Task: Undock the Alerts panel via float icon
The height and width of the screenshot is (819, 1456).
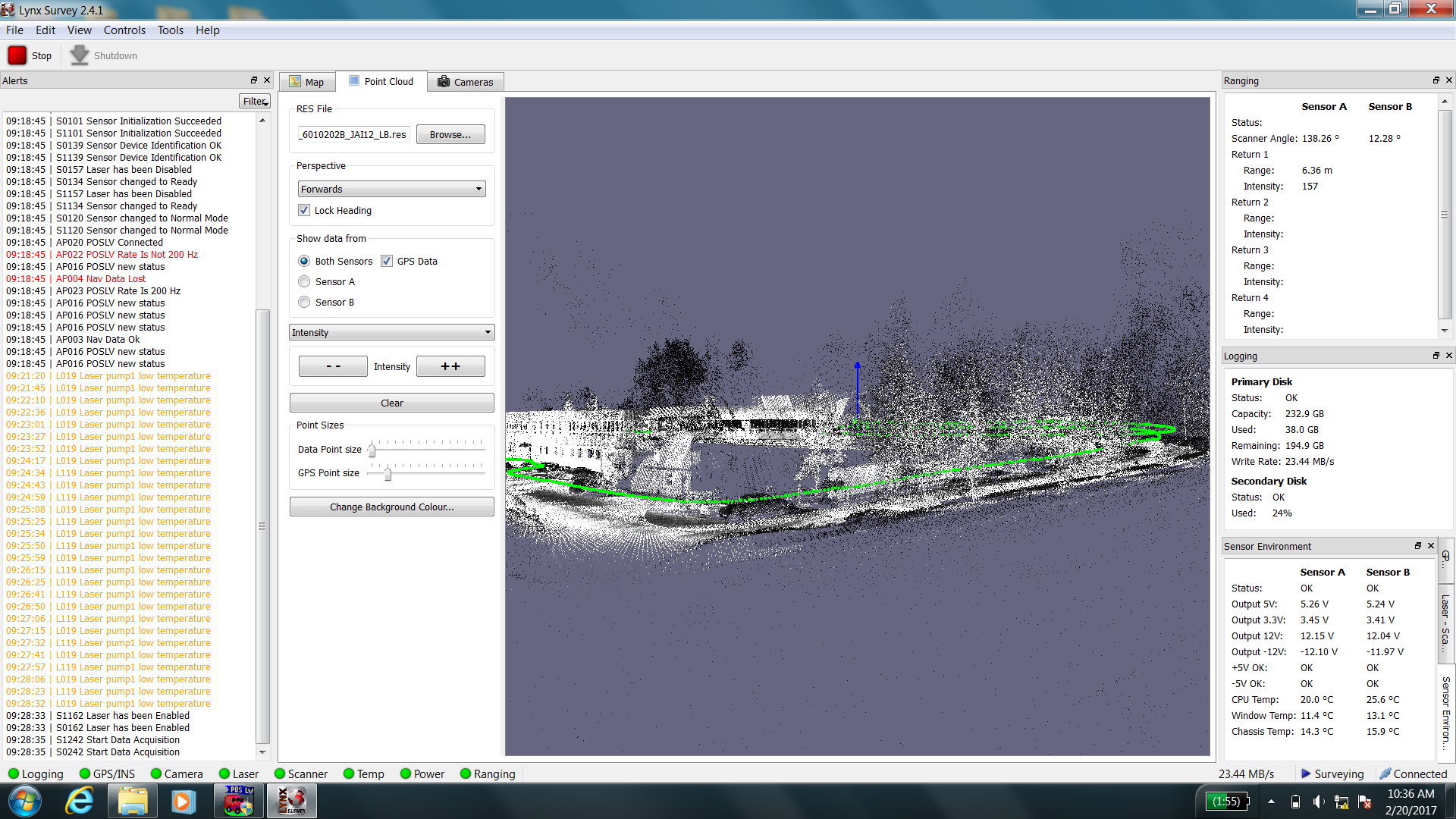Action: (x=254, y=80)
